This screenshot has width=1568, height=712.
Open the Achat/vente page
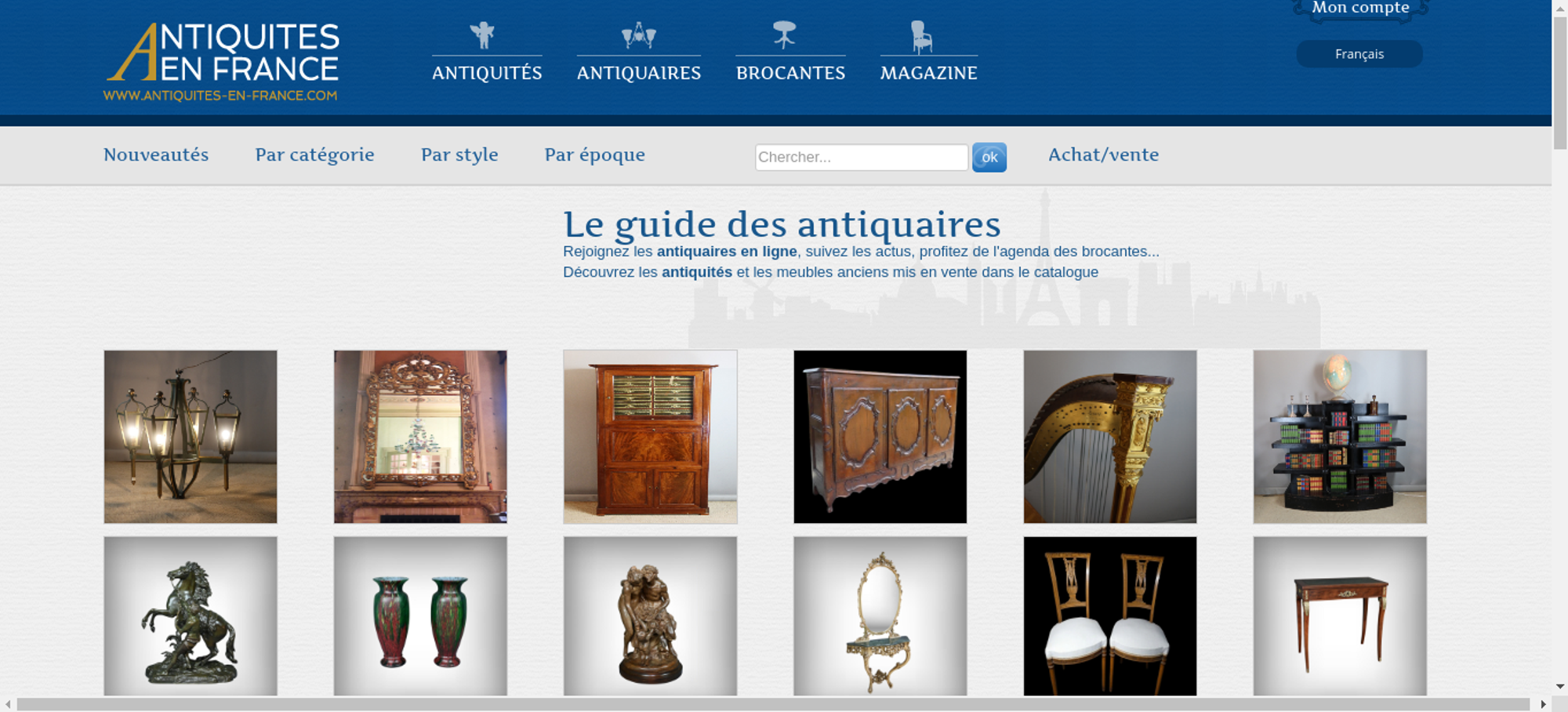[x=1103, y=154]
